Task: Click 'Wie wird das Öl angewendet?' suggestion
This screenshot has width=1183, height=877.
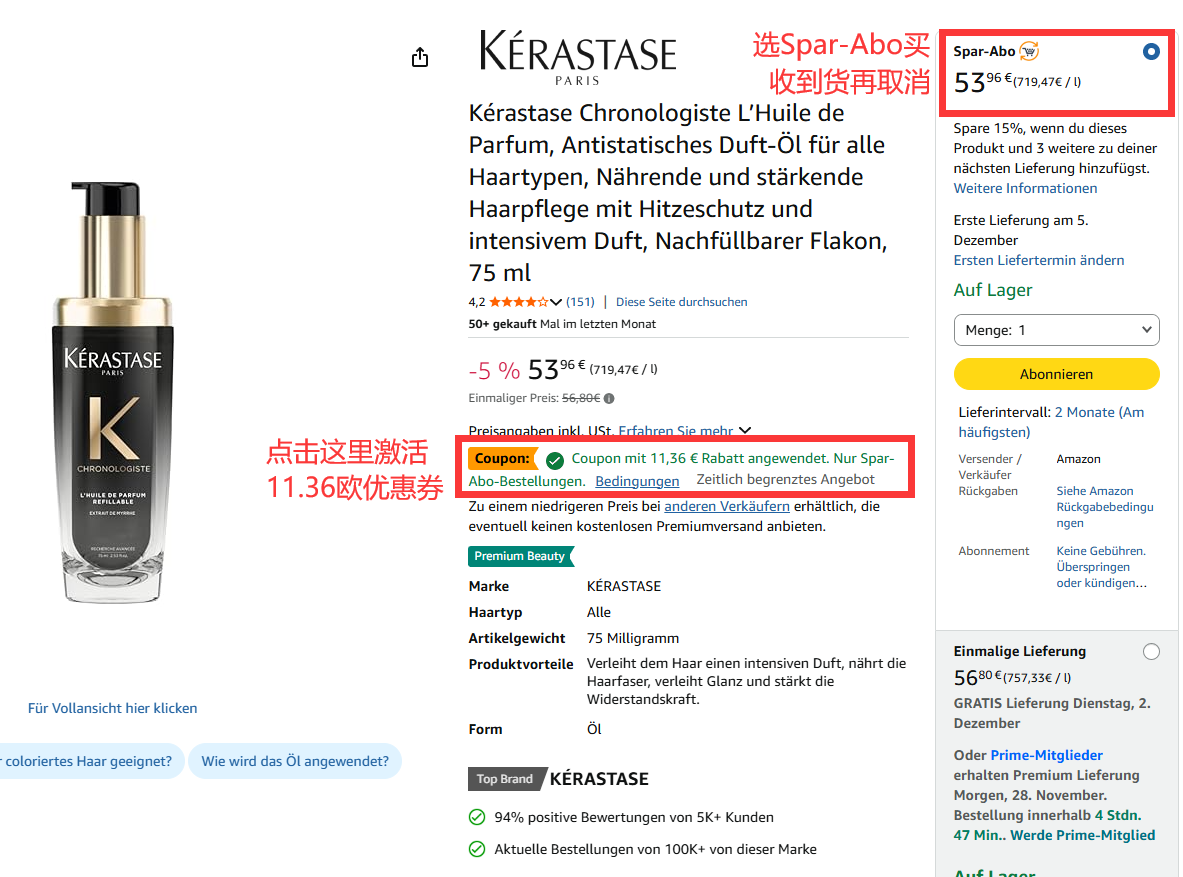Action: coord(295,761)
